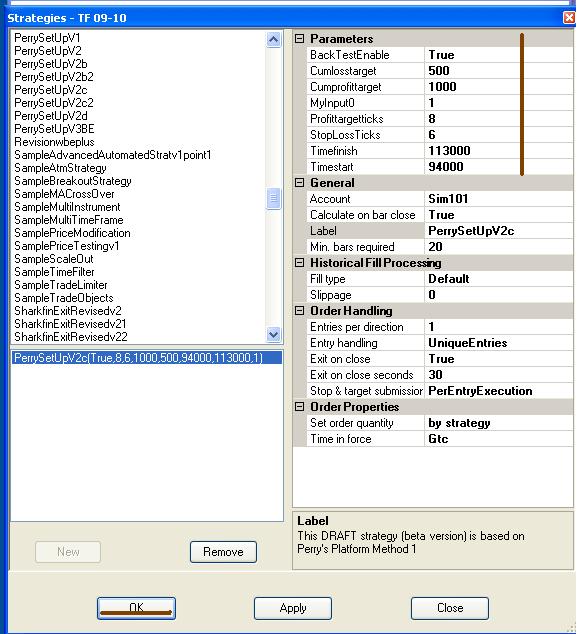580x634 pixels.
Task: Close the Strategies window with X
Action: 569,18
